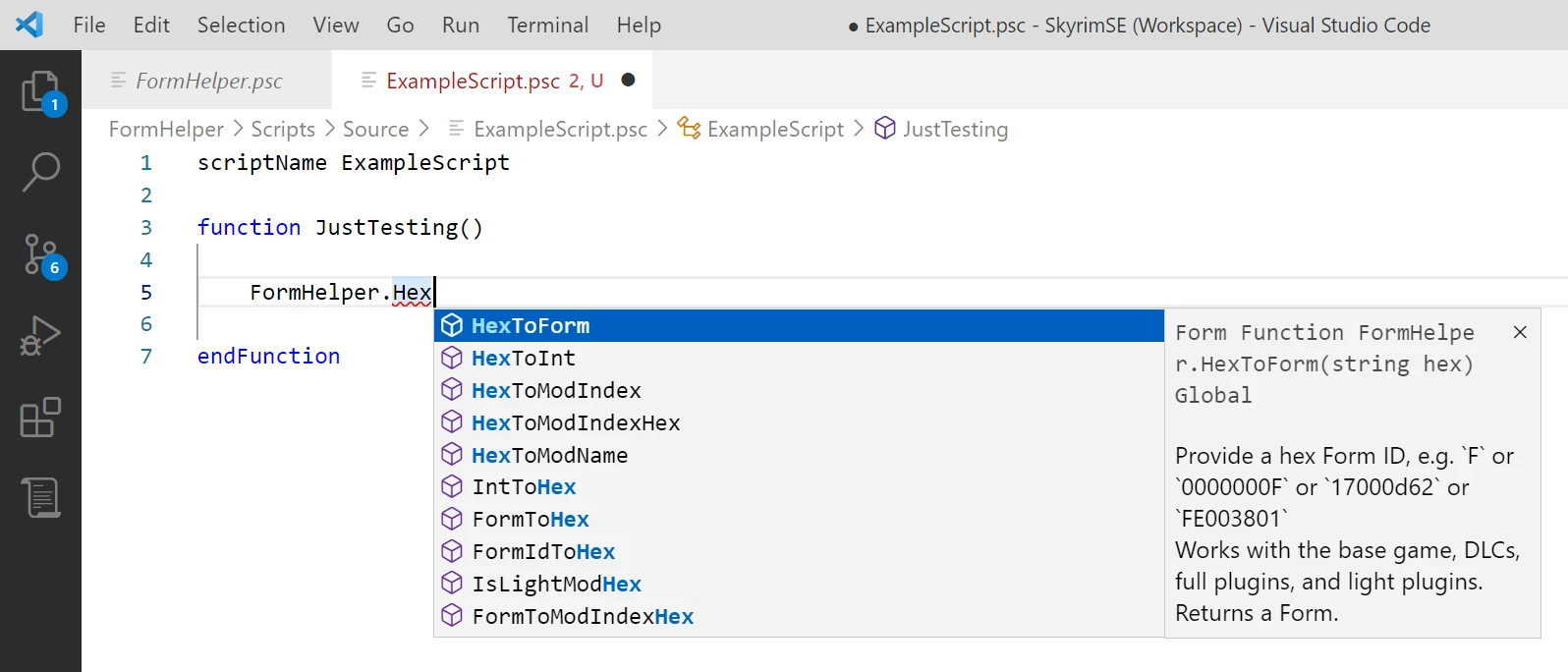Click line number 1 in gutter

click(146, 163)
